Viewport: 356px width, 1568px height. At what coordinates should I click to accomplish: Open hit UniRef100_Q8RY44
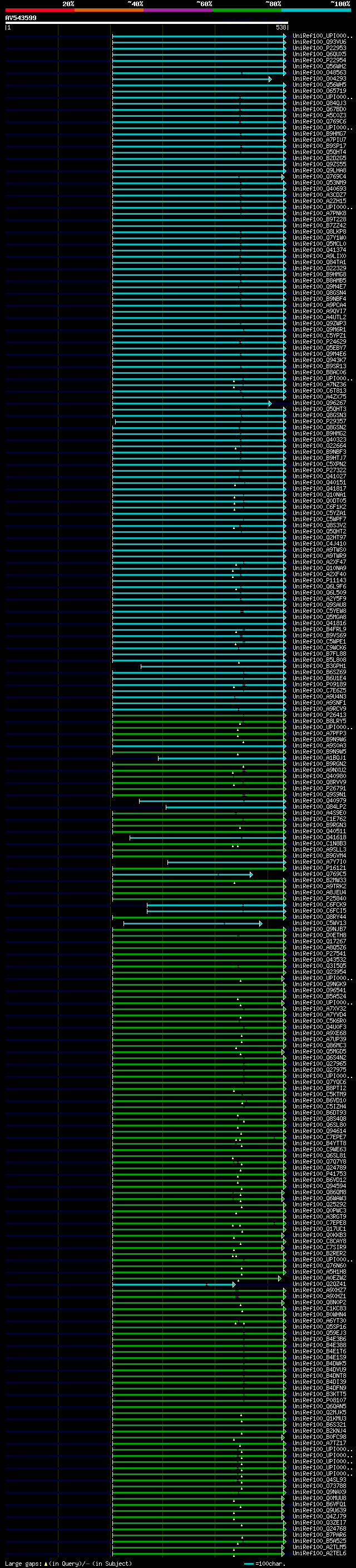(319, 917)
